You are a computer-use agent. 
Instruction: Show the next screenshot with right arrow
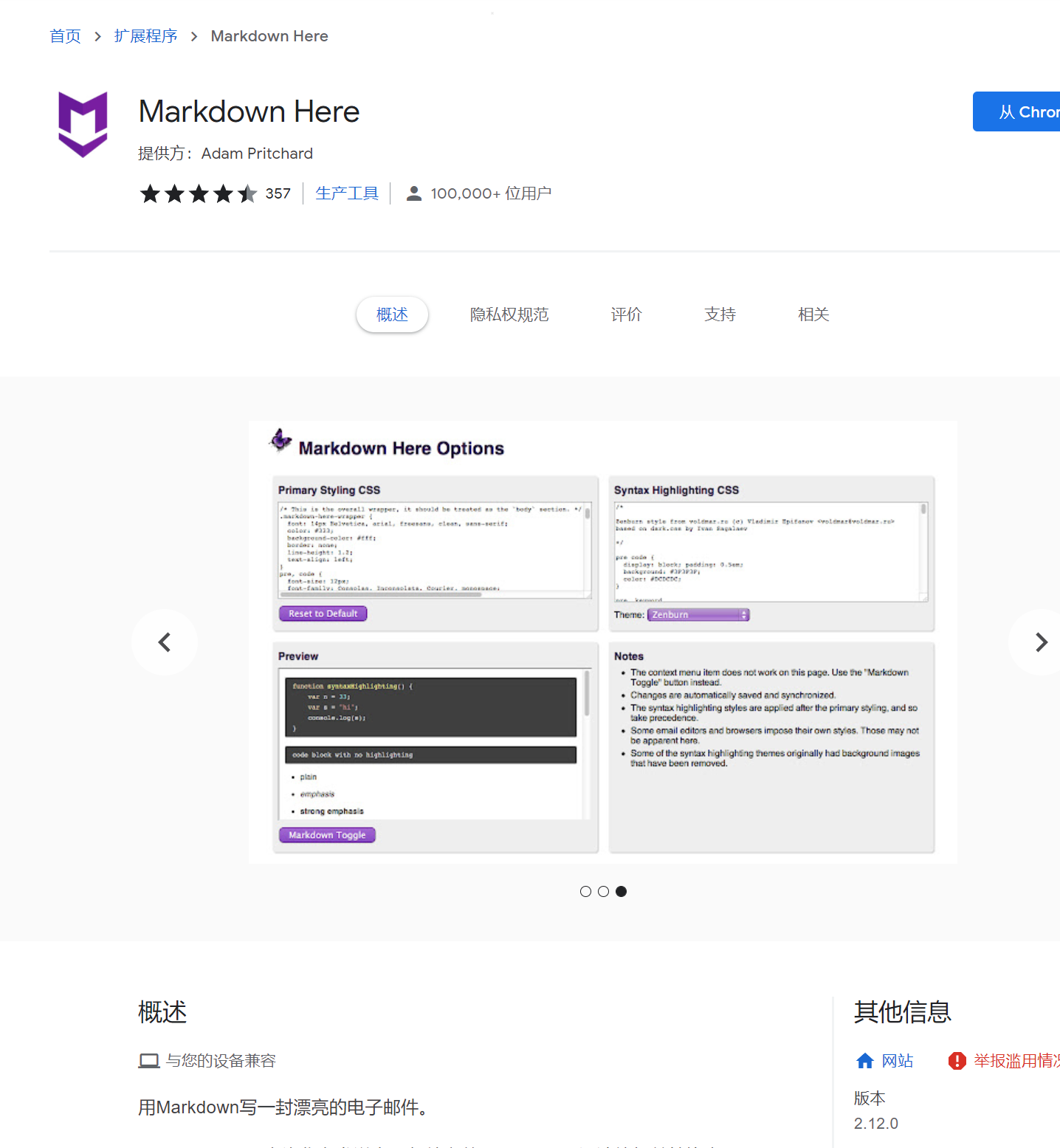(1041, 642)
